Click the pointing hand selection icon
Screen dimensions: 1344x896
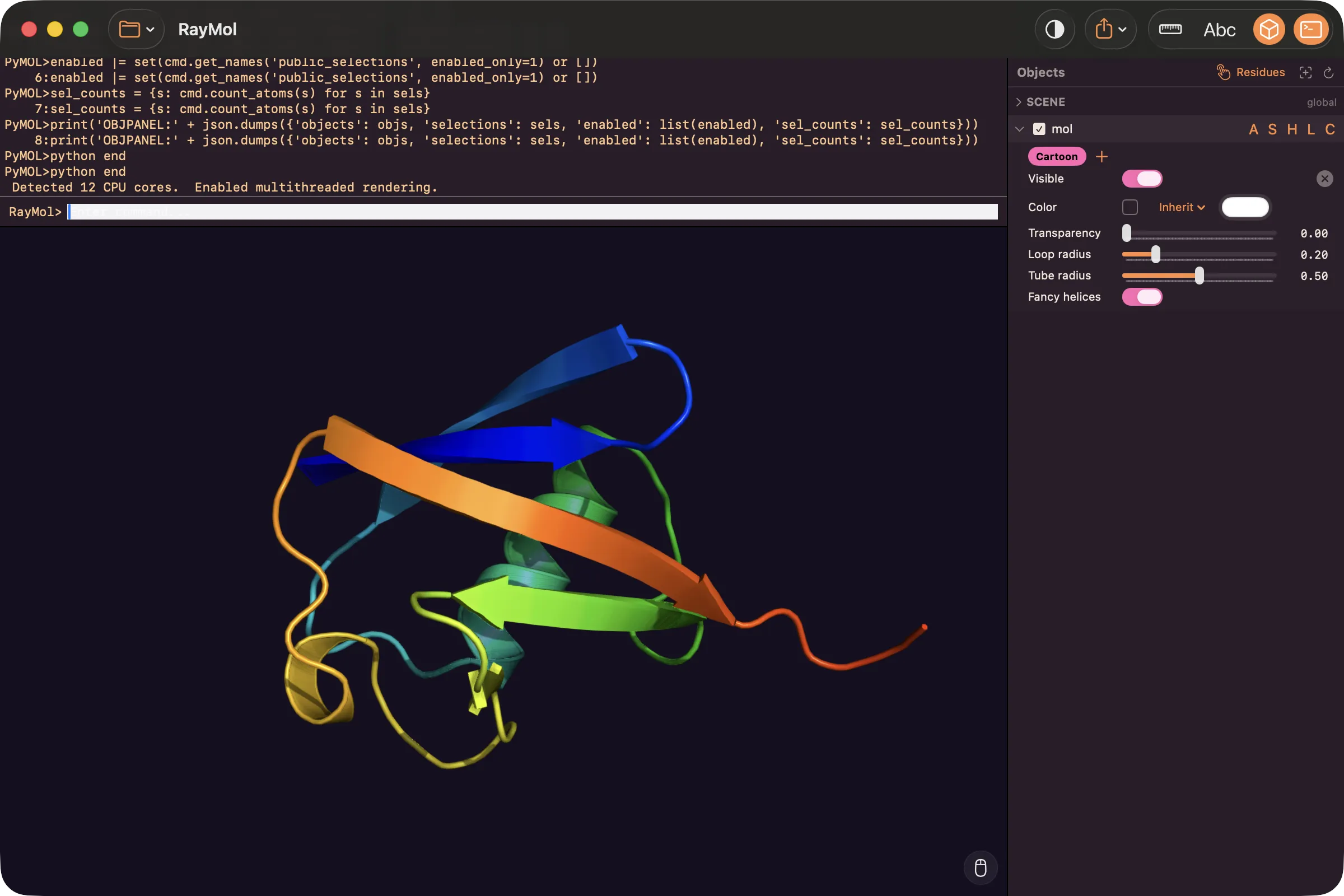[1223, 73]
